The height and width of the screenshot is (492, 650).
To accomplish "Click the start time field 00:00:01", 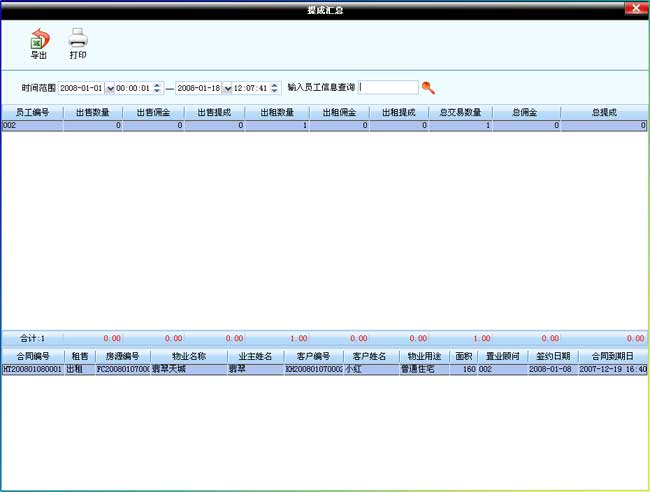I will click(x=133, y=88).
